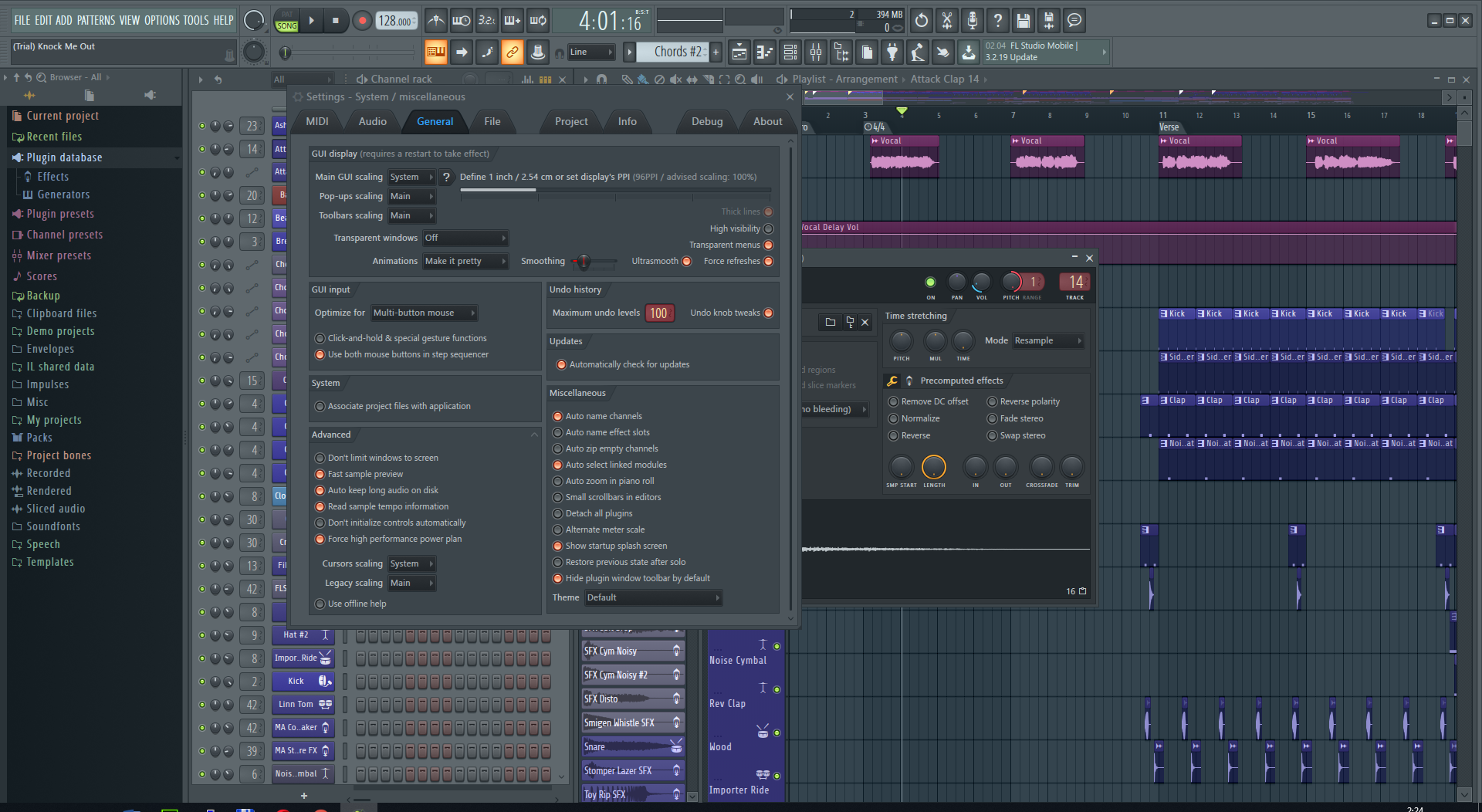The height and width of the screenshot is (812, 1482).
Task: Switch to the Audio settings tab
Action: (372, 121)
